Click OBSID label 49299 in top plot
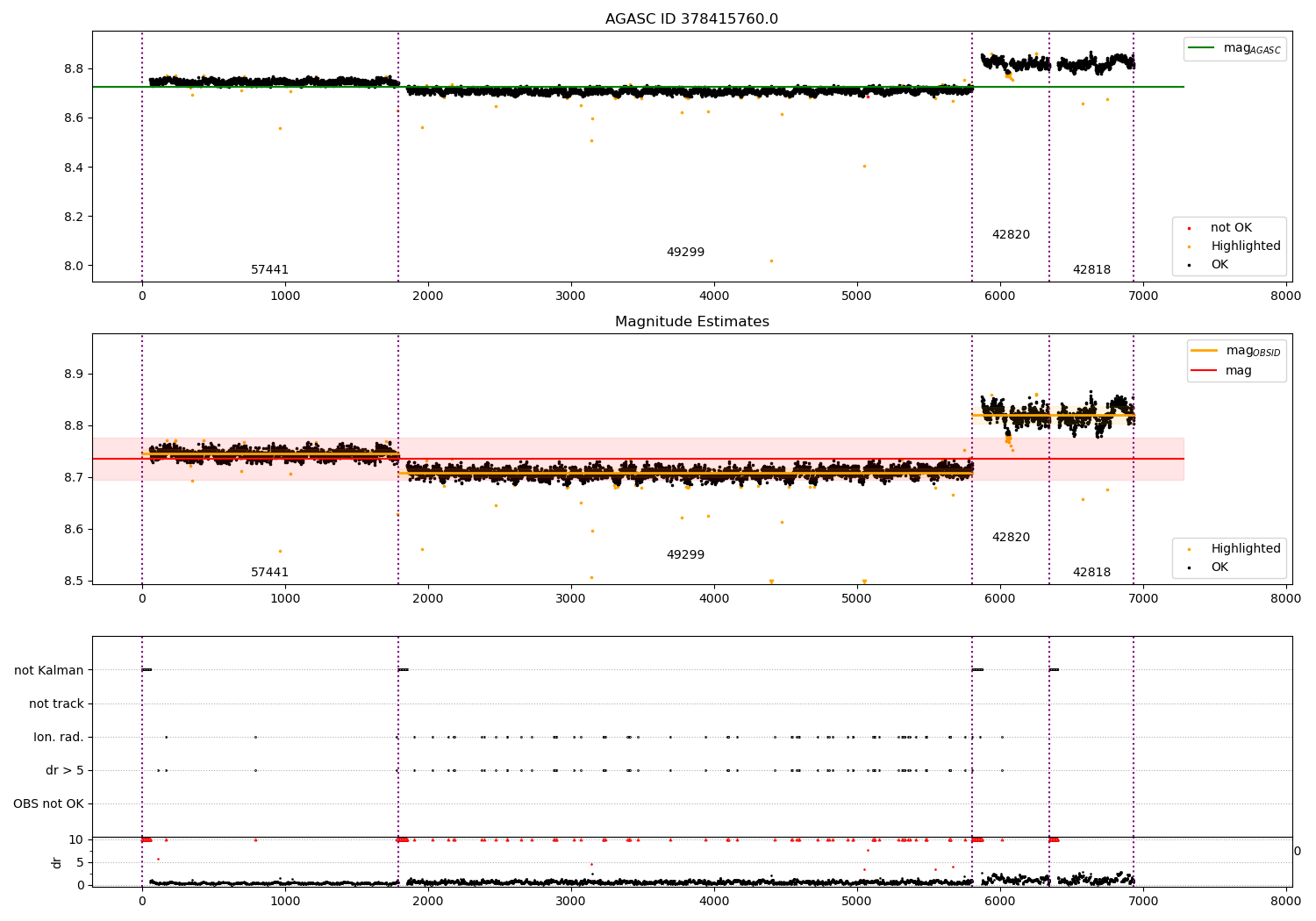 (x=685, y=253)
